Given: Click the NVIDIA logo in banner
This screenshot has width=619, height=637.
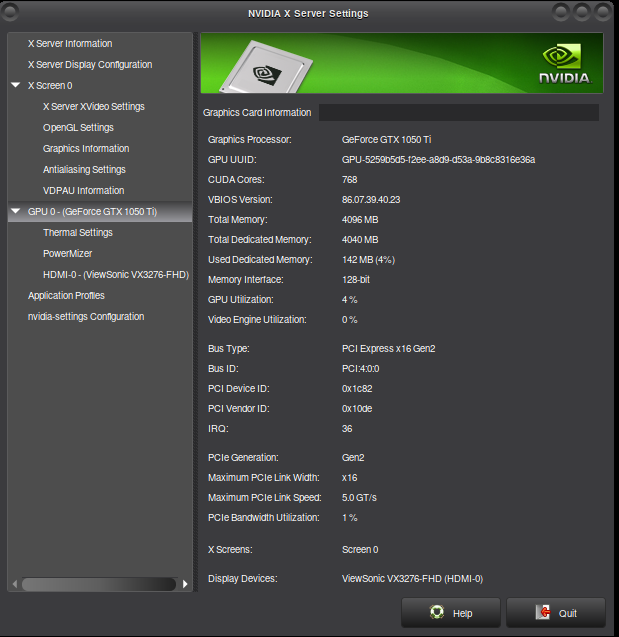Looking at the screenshot, I should click(x=565, y=64).
